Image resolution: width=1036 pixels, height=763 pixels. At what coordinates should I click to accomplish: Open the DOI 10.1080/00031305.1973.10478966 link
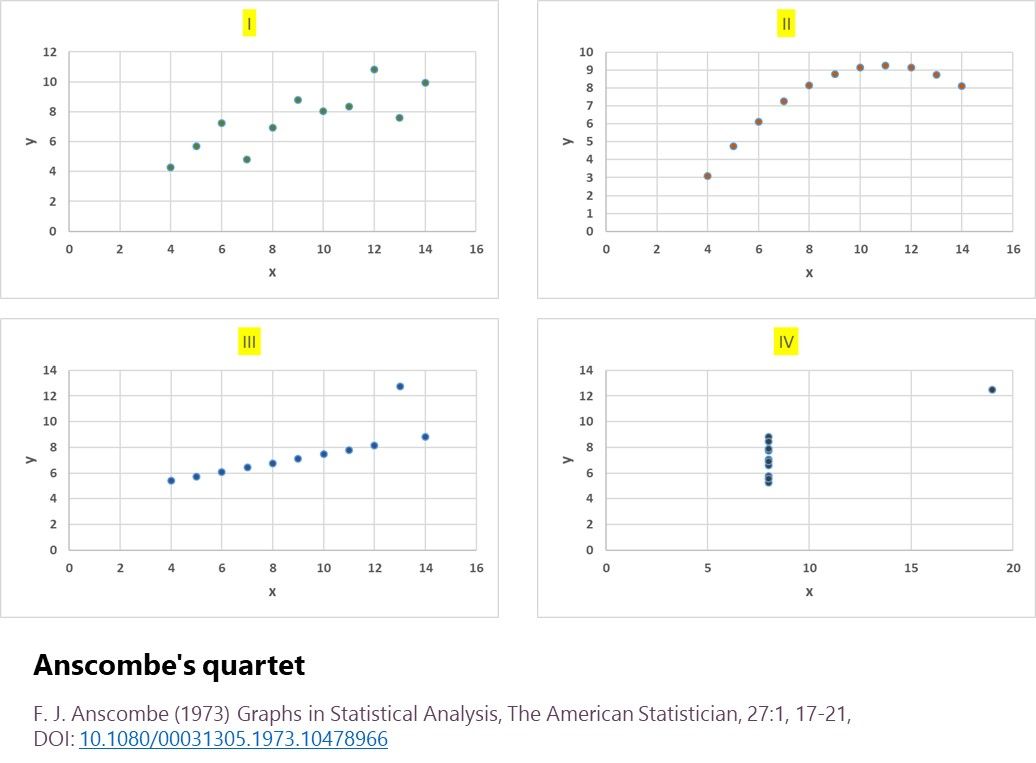[233, 740]
